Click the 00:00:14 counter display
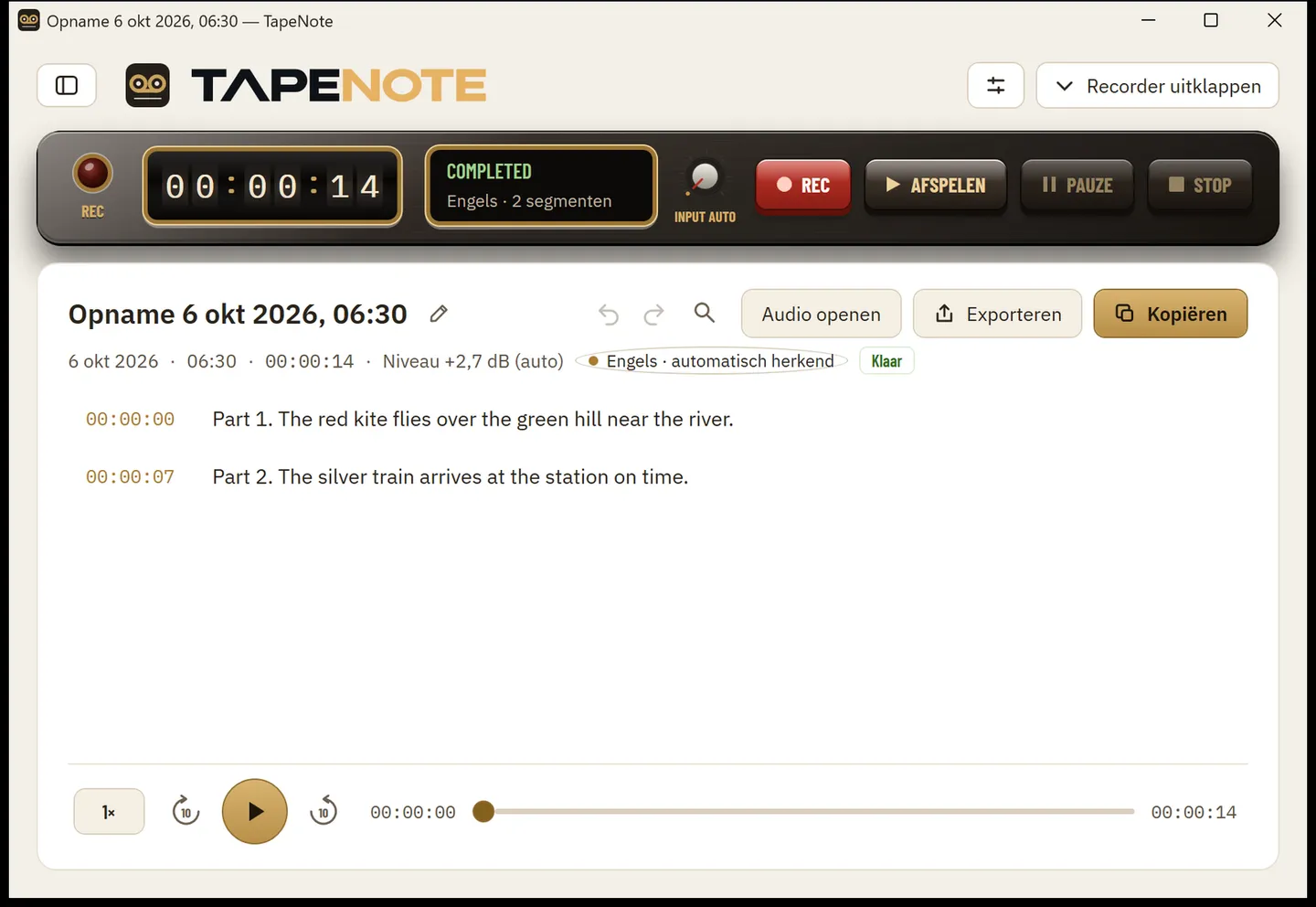 pyautogui.click(x=272, y=186)
